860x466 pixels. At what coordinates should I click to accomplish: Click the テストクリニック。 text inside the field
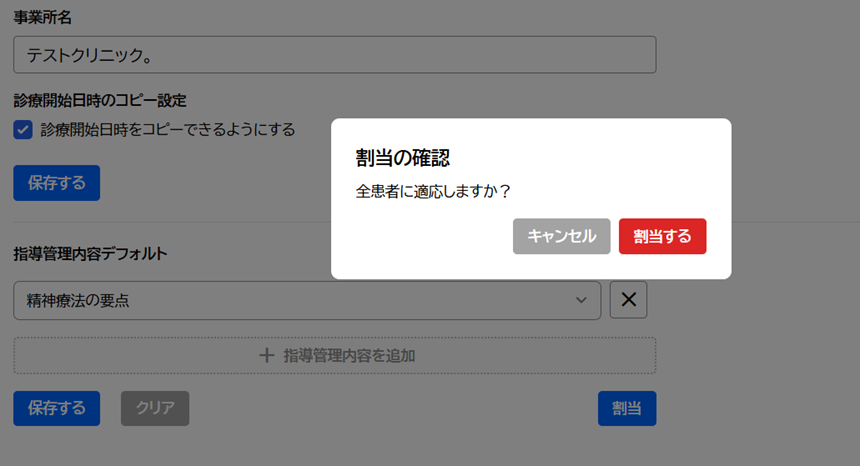coord(89,55)
